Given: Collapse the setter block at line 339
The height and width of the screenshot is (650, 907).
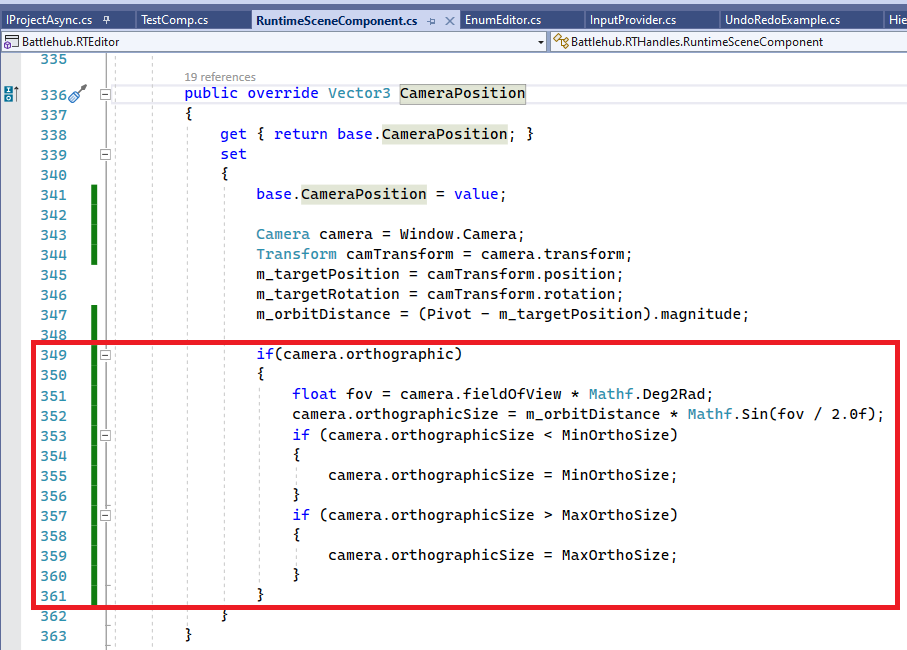Looking at the screenshot, I should (x=105, y=155).
